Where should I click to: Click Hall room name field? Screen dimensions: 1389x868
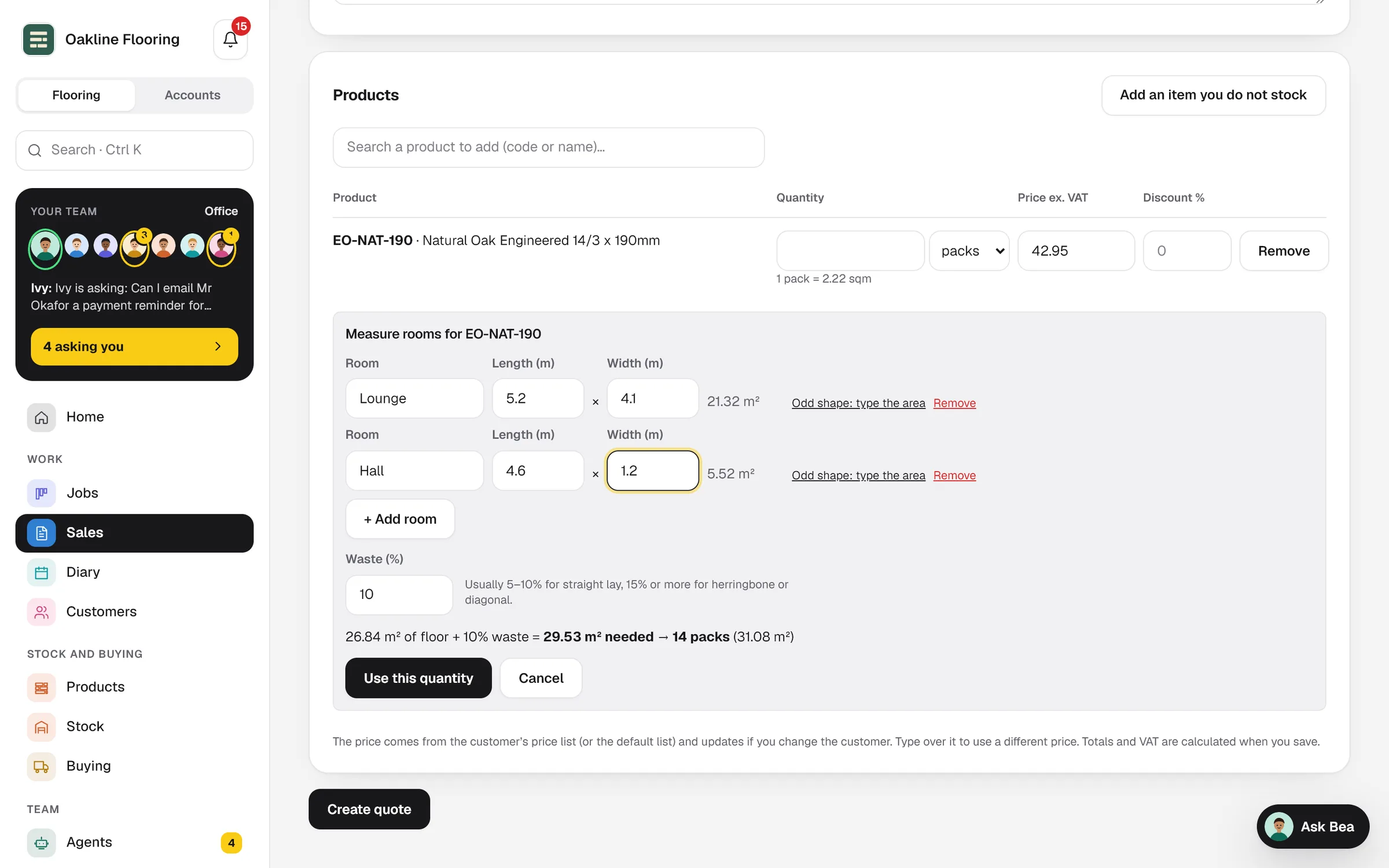[414, 470]
